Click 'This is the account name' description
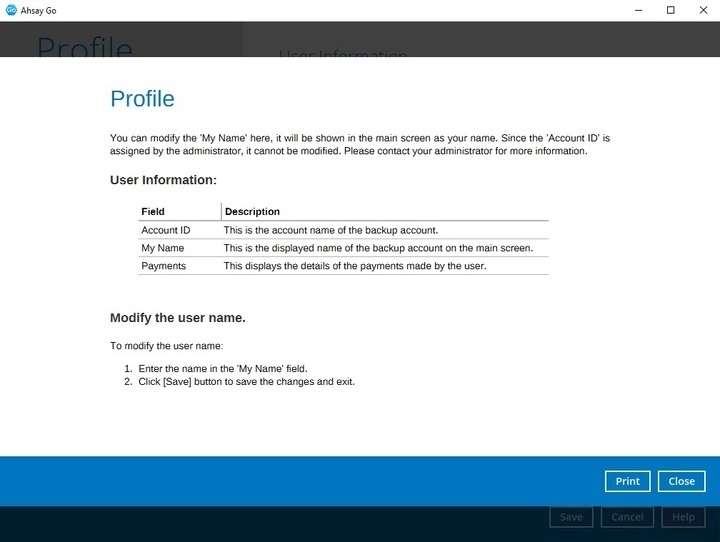720x542 pixels. point(331,230)
